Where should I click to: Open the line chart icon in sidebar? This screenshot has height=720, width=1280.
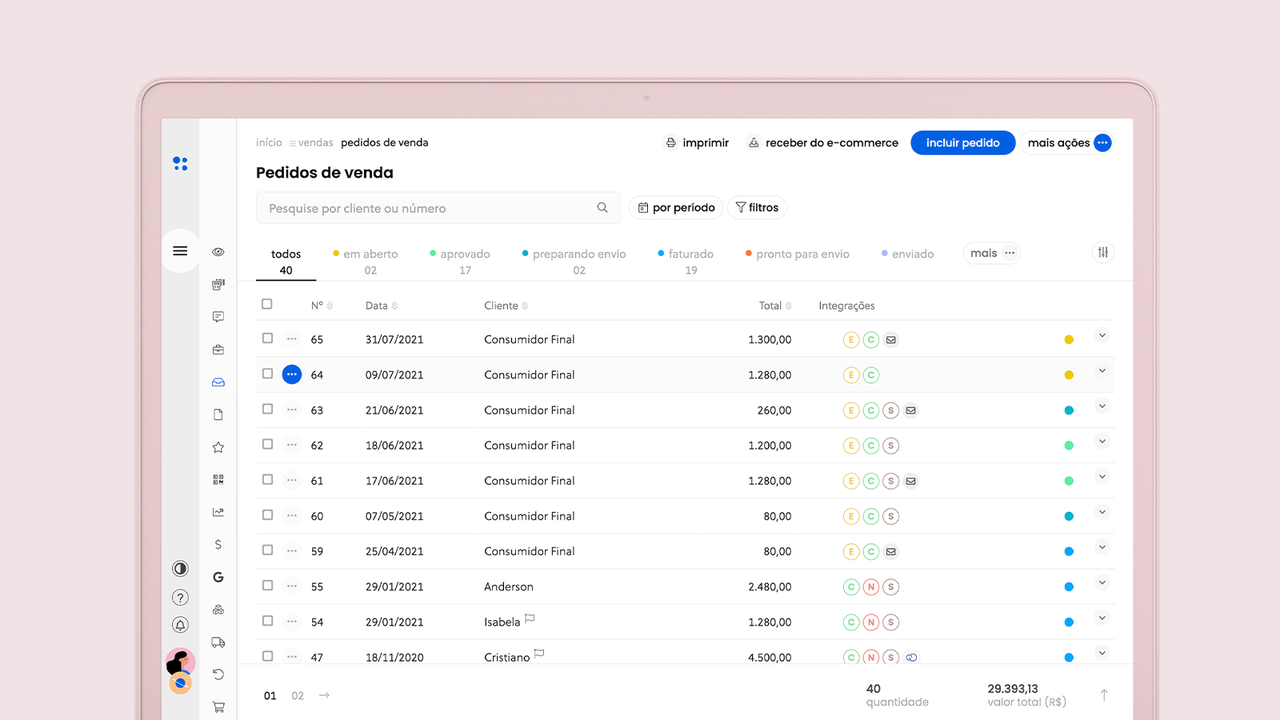(x=218, y=512)
